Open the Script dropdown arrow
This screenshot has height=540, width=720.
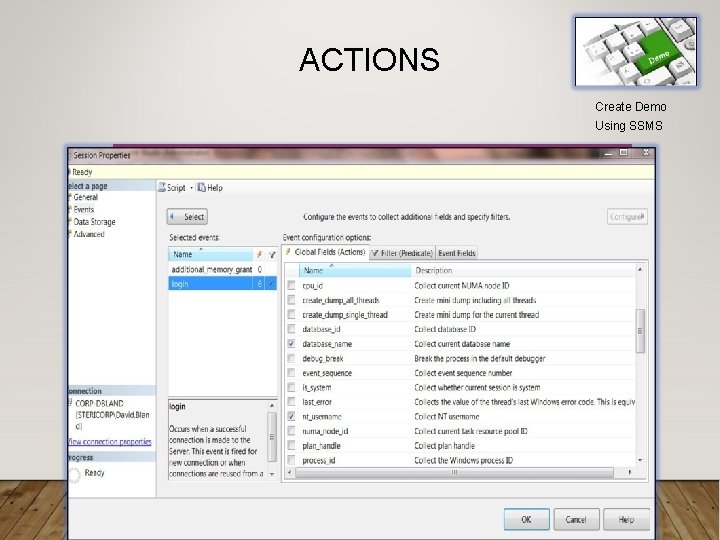[x=191, y=188]
